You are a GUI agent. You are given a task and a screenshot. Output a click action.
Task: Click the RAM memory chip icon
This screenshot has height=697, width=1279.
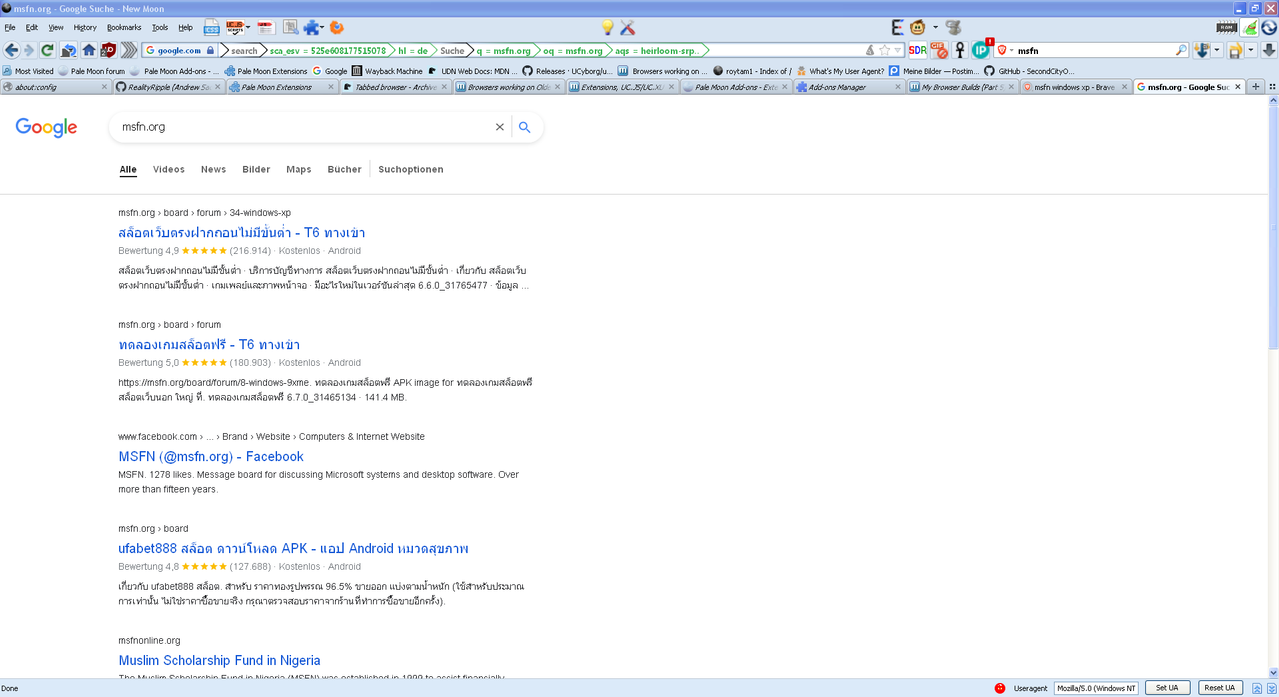1227,27
